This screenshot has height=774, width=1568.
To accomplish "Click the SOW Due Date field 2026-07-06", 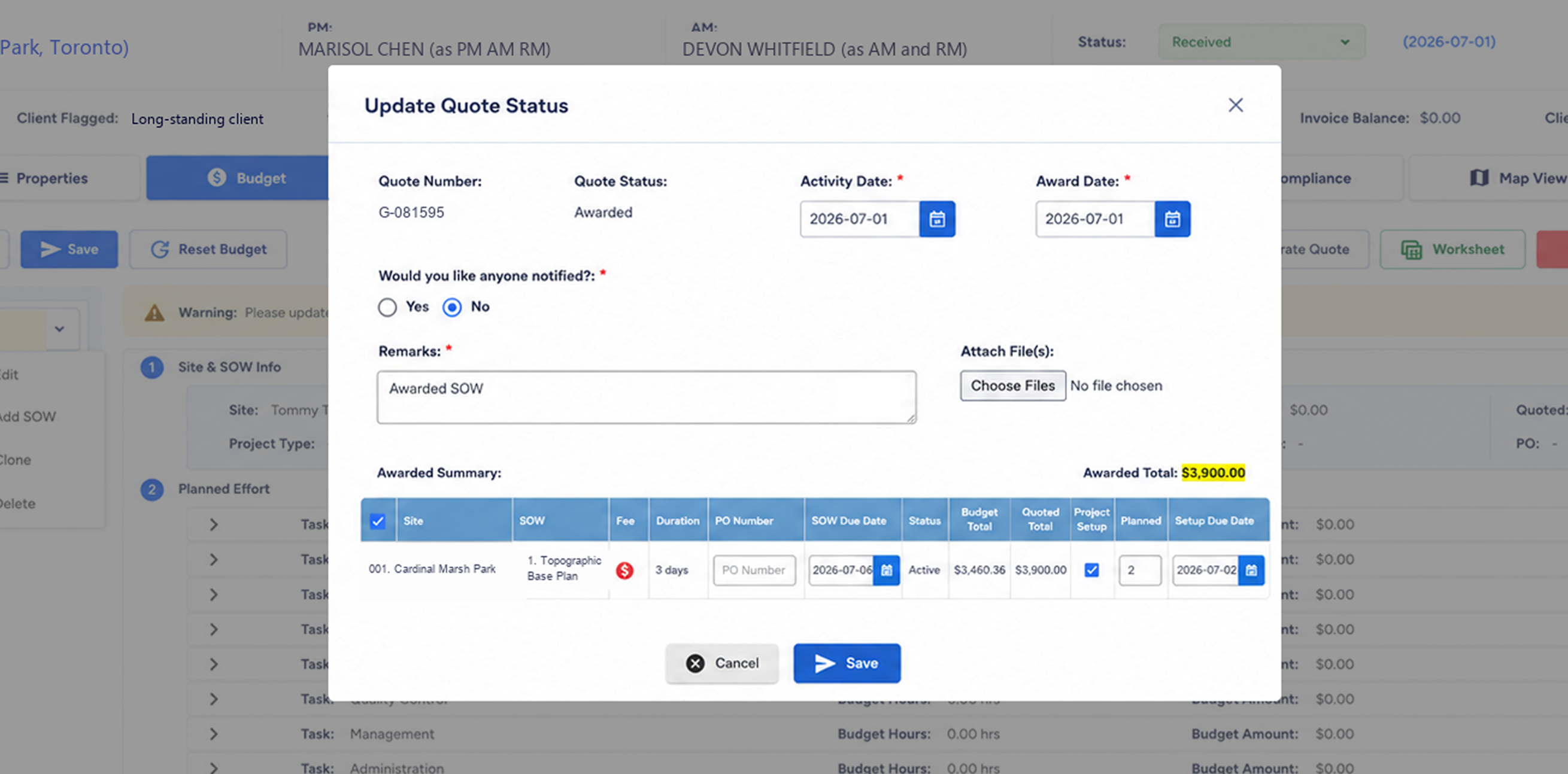I will (x=841, y=570).
